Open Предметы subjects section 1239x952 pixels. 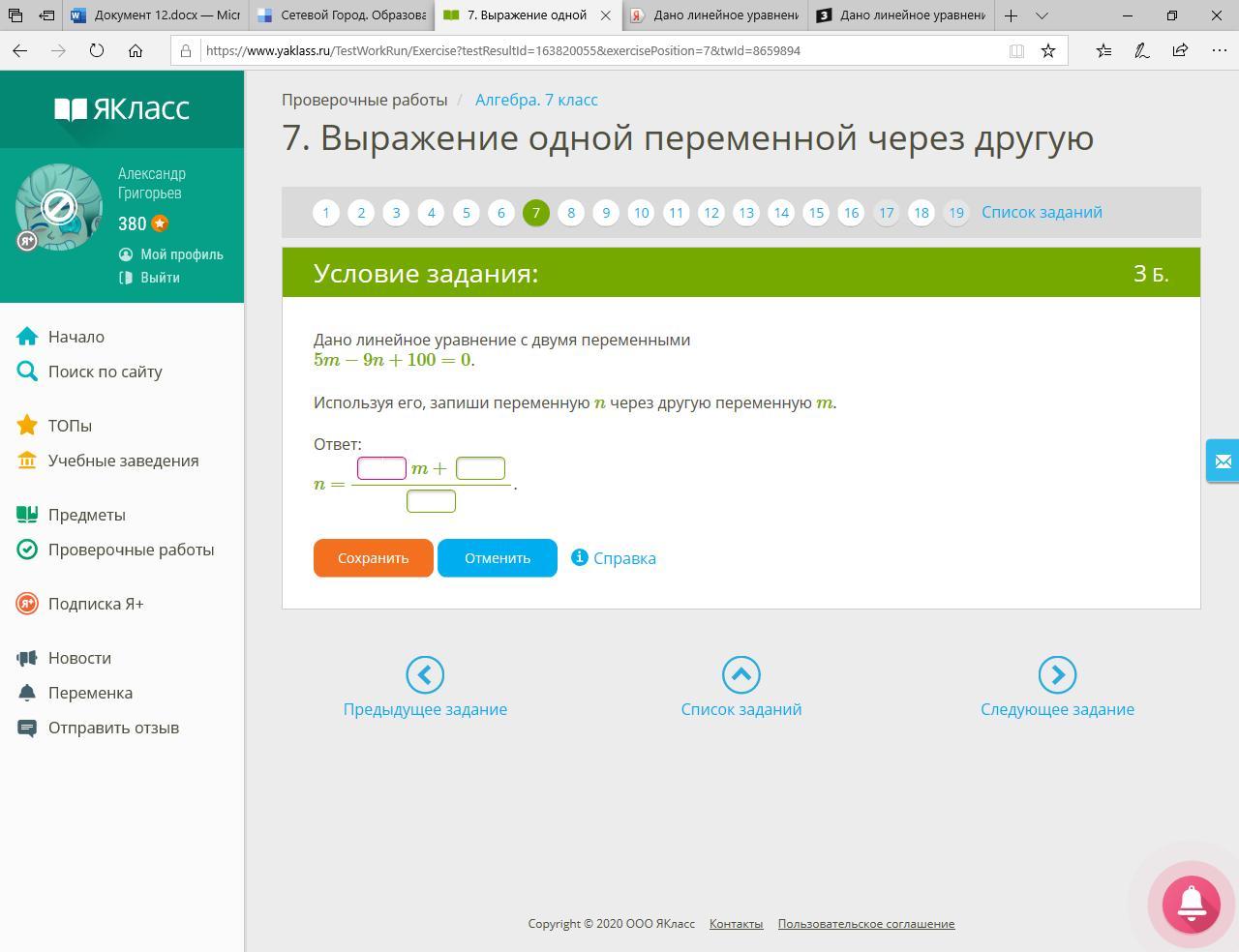87,515
